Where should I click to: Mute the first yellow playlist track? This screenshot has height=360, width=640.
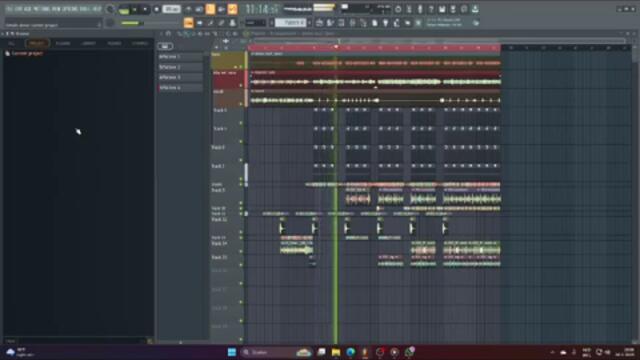click(x=241, y=66)
